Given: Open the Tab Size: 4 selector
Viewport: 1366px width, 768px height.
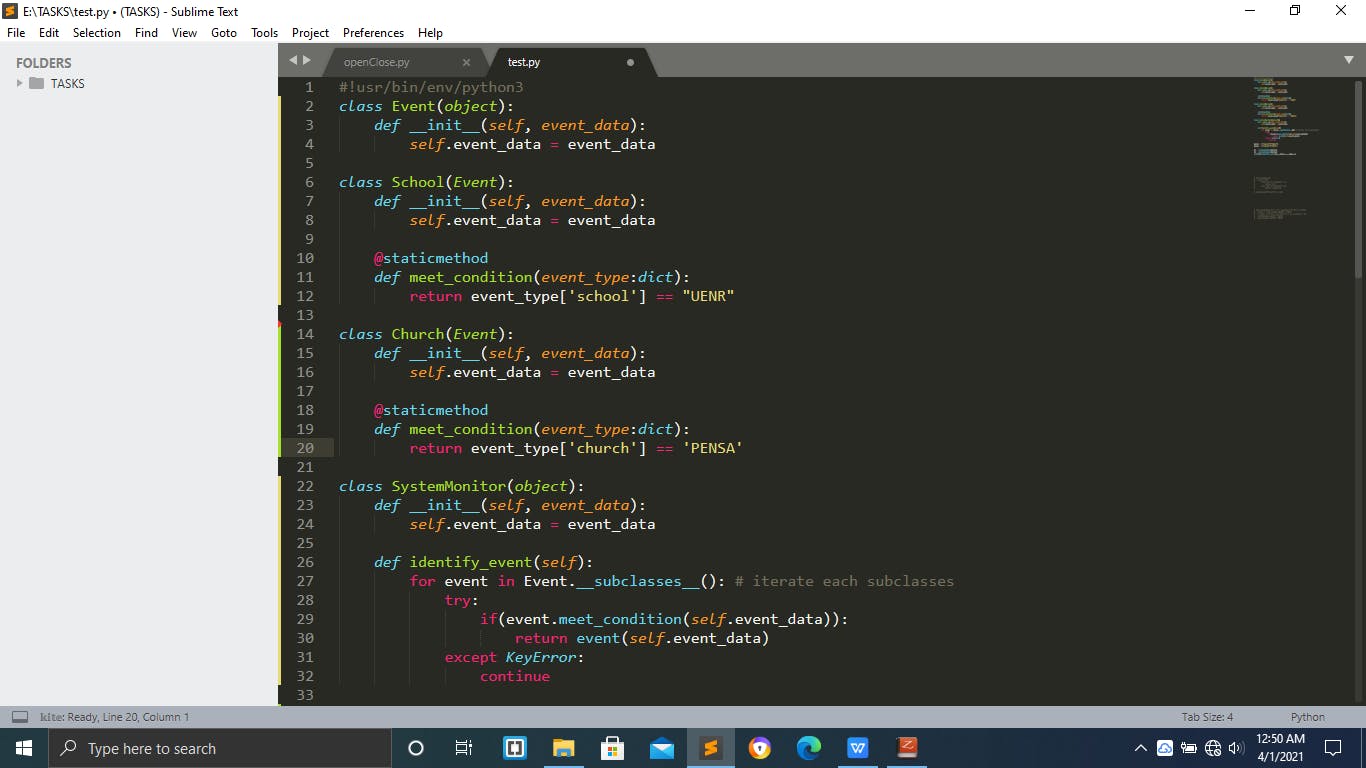Looking at the screenshot, I should [1207, 717].
